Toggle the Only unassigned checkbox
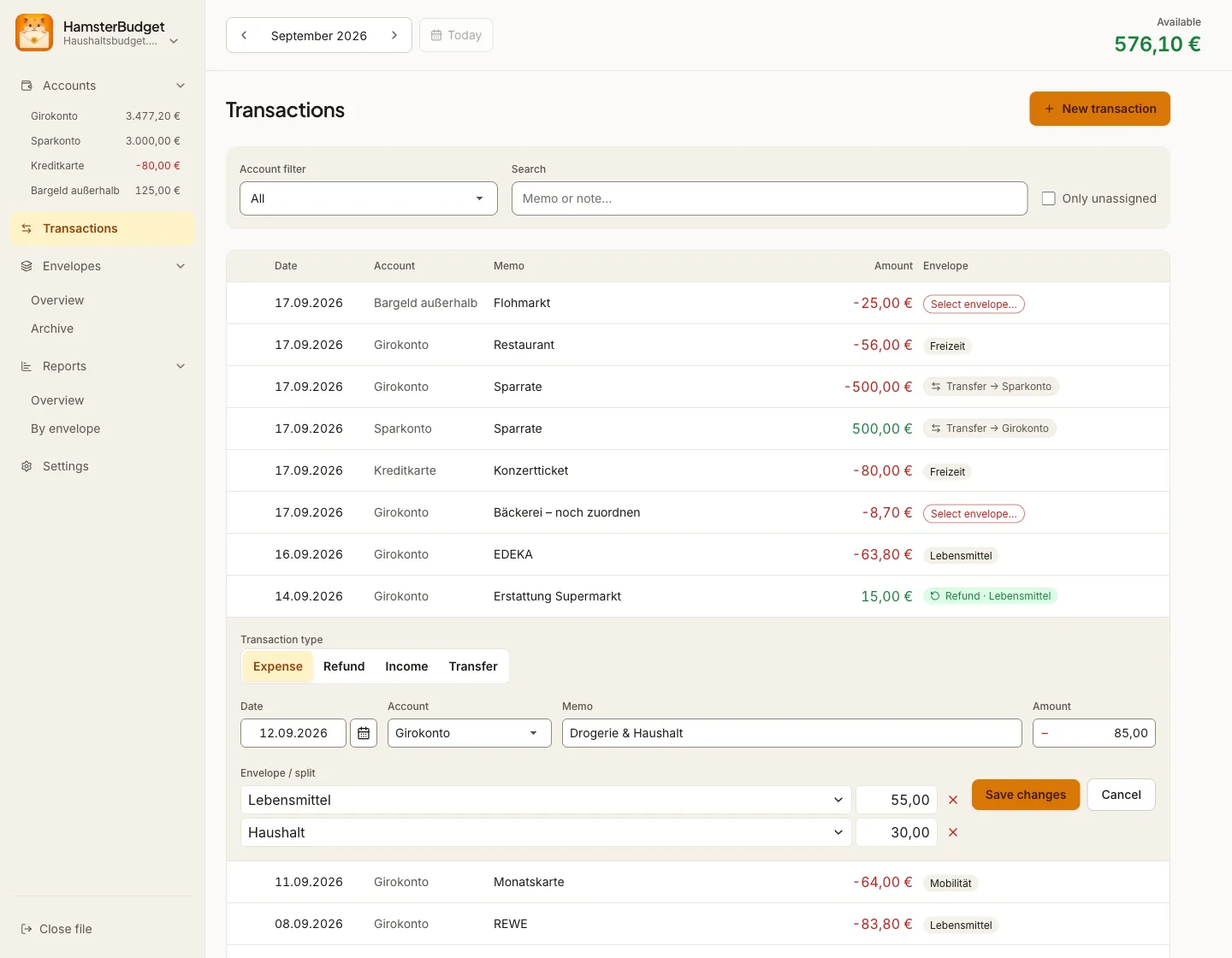 (x=1048, y=198)
